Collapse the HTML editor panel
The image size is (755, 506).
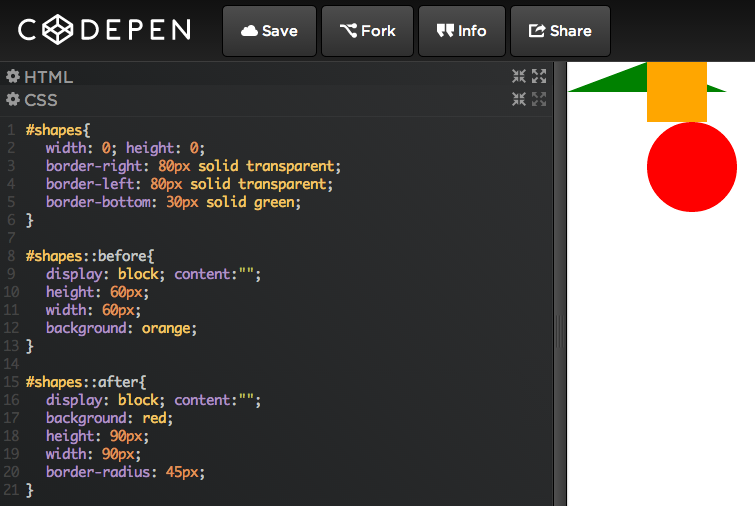click(519, 76)
